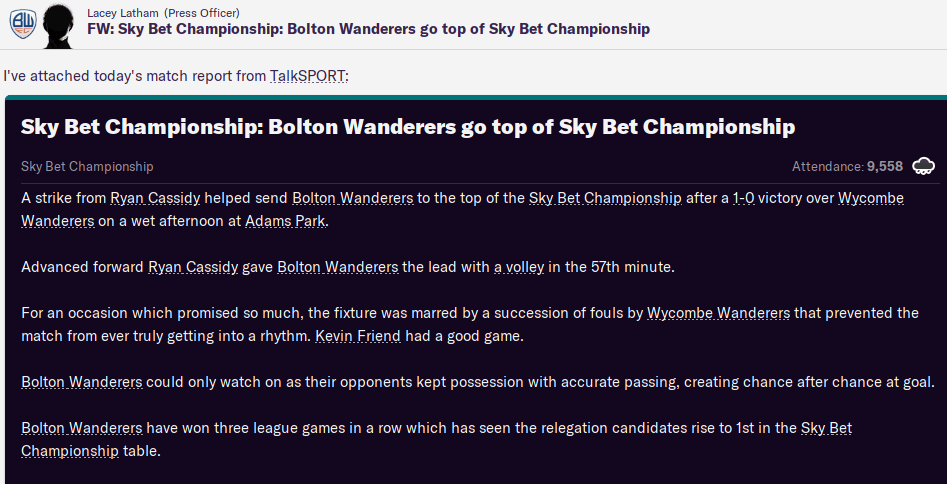The image size is (947, 484).
Task: Click Bolton Wanderers before 'have won three league games'
Action: point(82,428)
